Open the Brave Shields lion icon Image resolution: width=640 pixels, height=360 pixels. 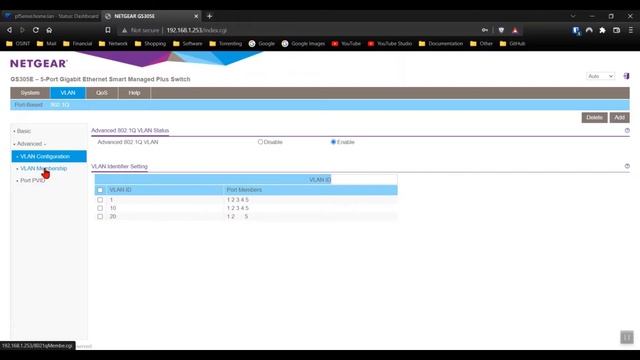coord(501,30)
